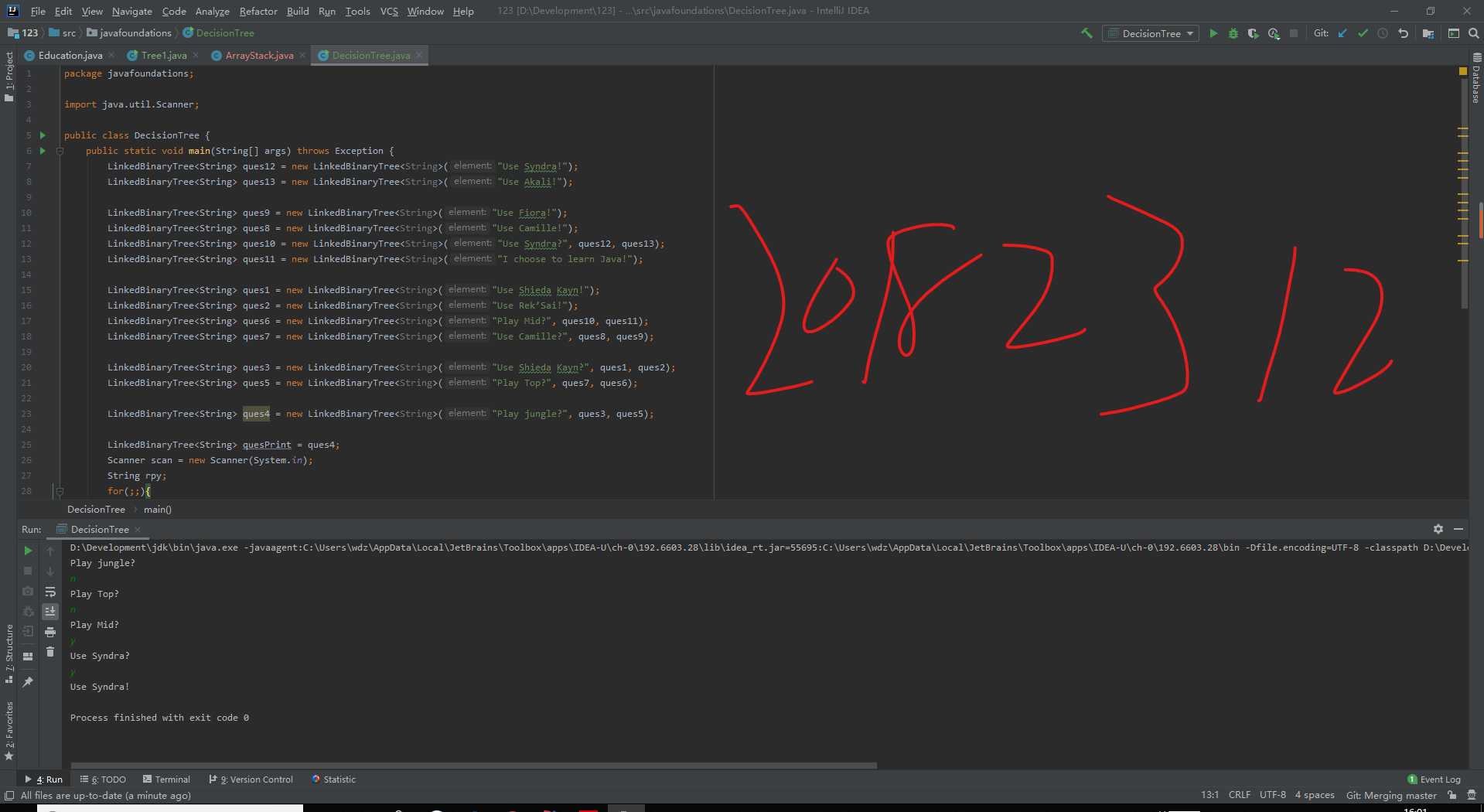
Task: Open the Refactor menu
Action: point(258,11)
